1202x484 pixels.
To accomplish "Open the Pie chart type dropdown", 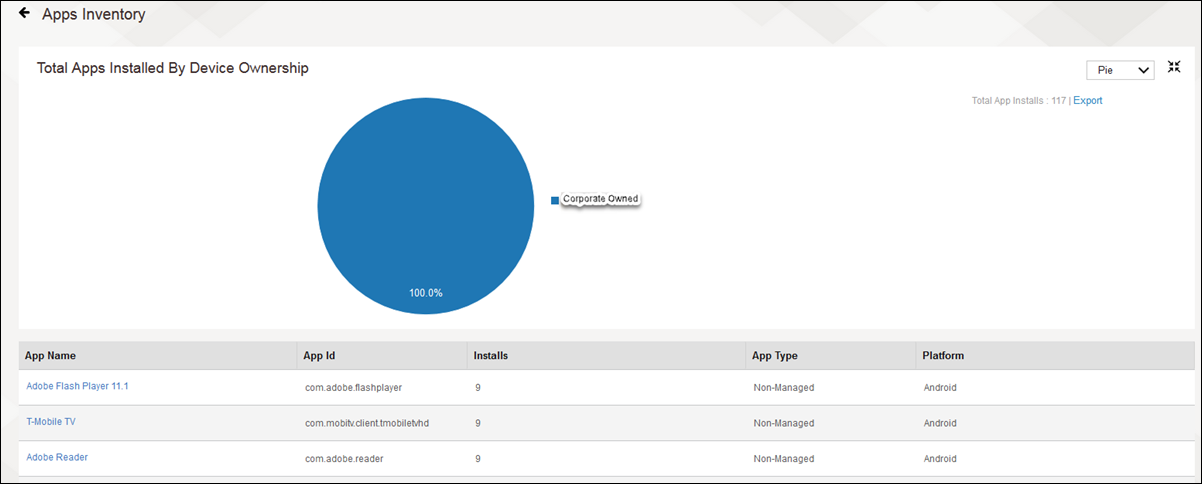I will (x=1120, y=70).
